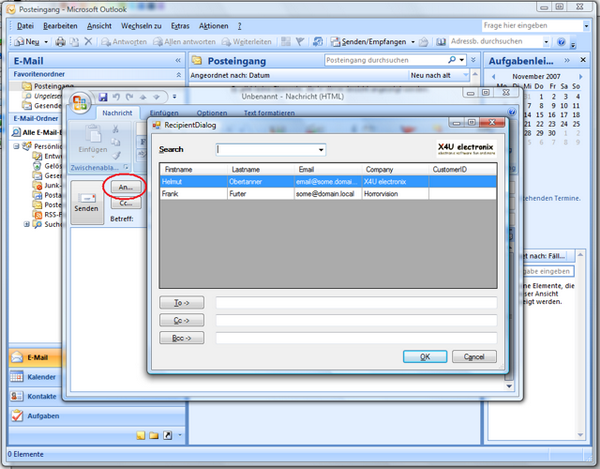This screenshot has width=600, height=469.
Task: Open the Neu button dropdown arrow
Action: (46, 42)
